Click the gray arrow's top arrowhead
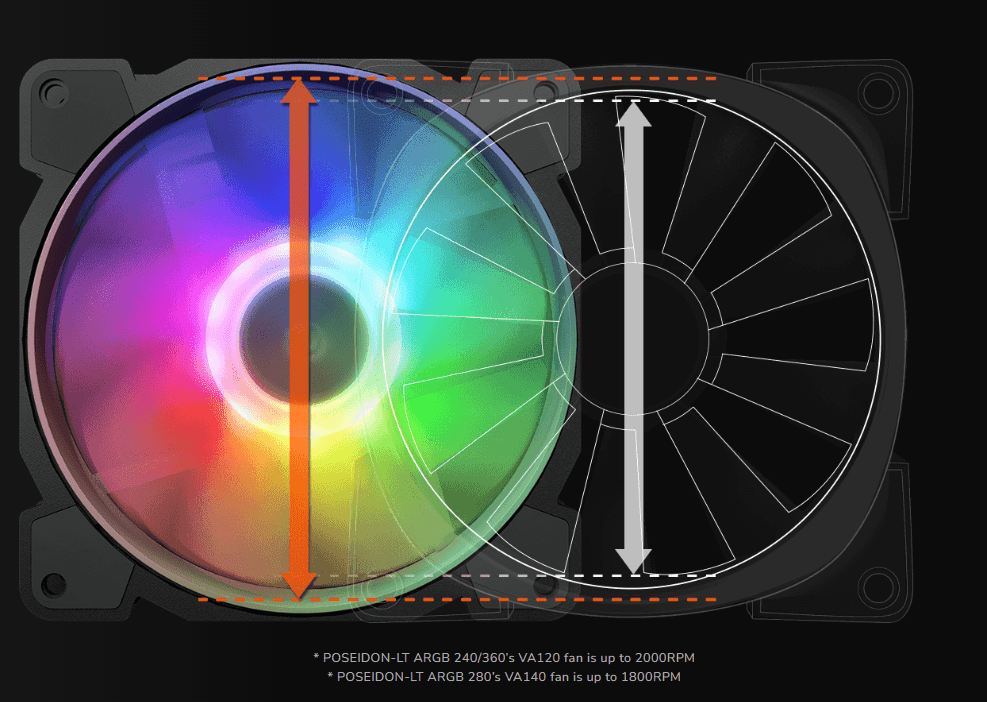 632,113
